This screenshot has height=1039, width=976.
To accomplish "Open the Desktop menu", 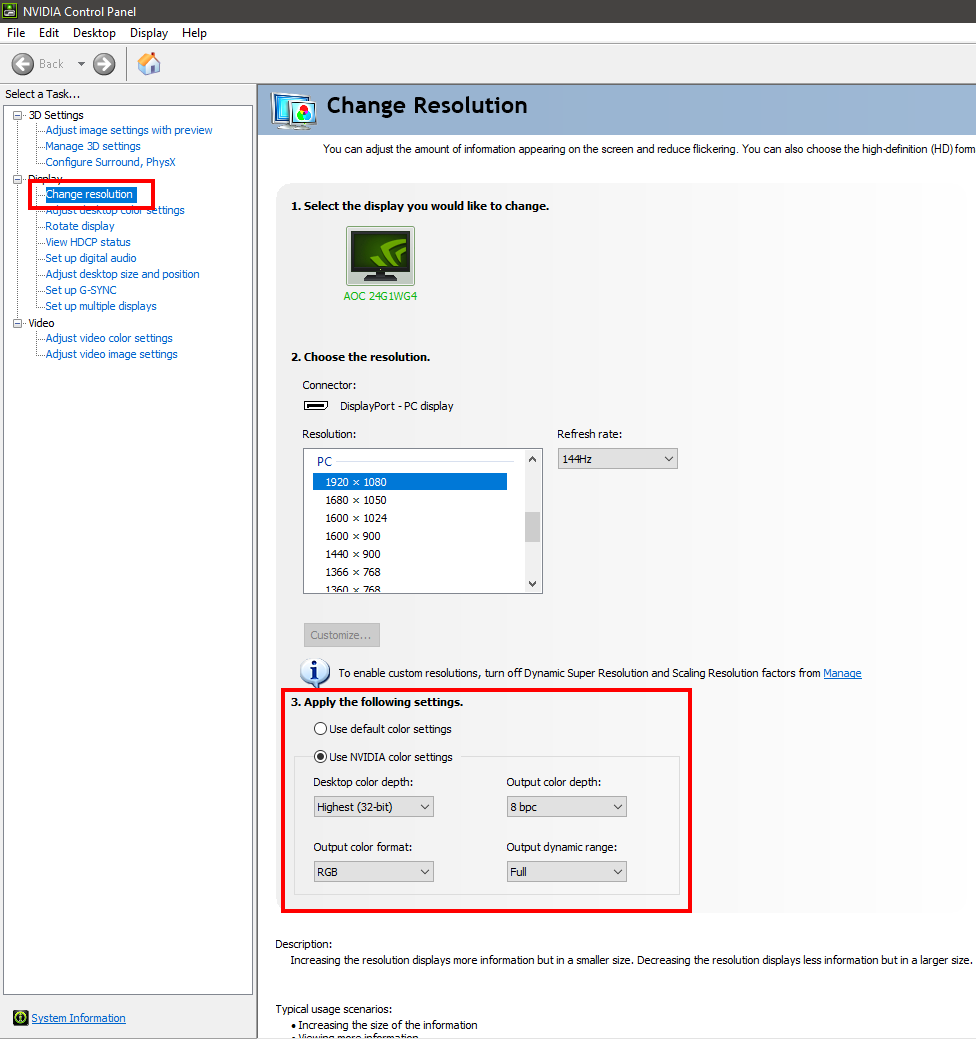I will pyautogui.click(x=94, y=33).
